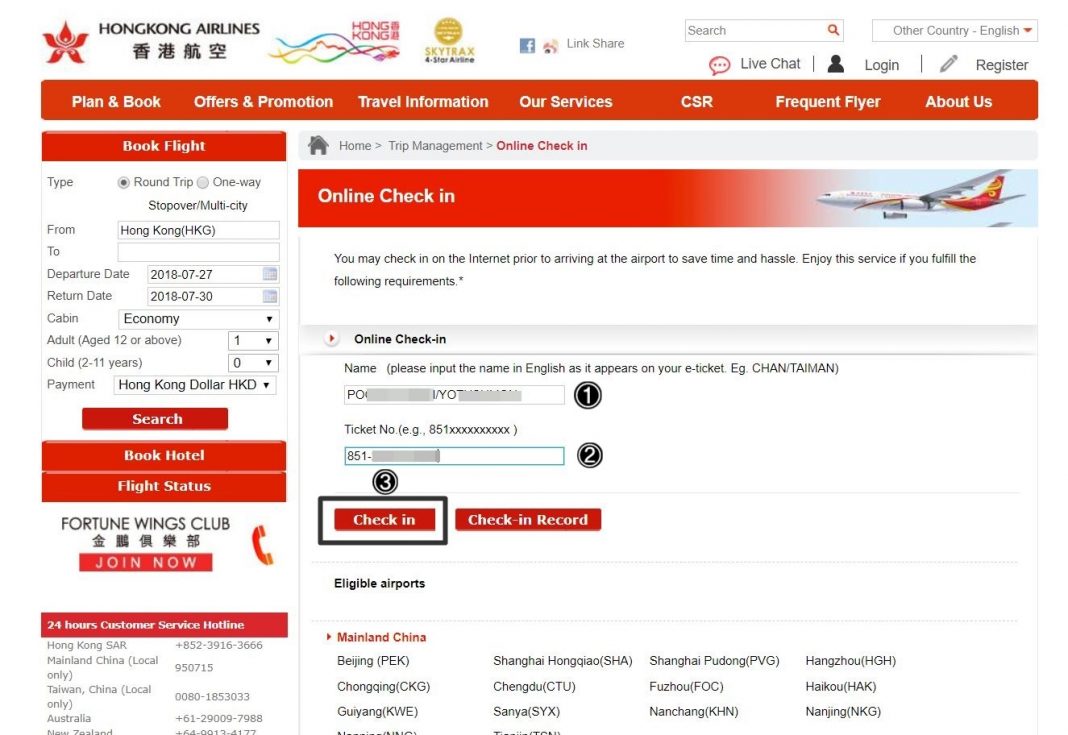Click the passenger Name input field
The image size is (1068, 735).
tap(454, 395)
